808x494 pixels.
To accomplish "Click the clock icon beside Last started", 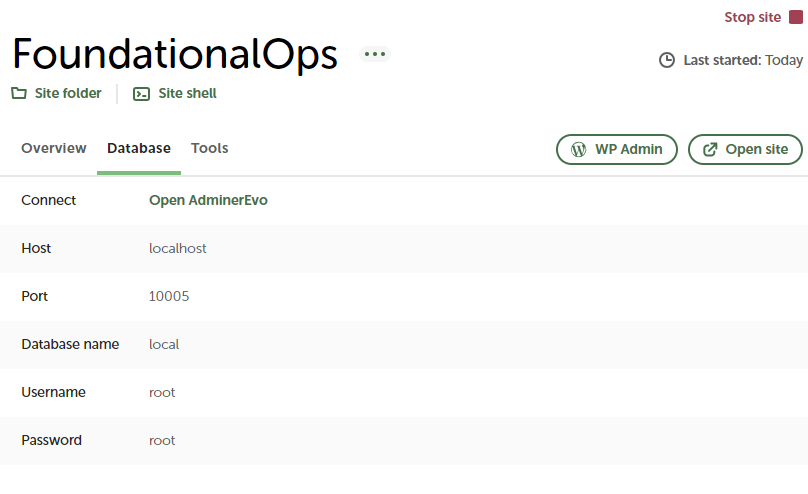I will tap(667, 60).
